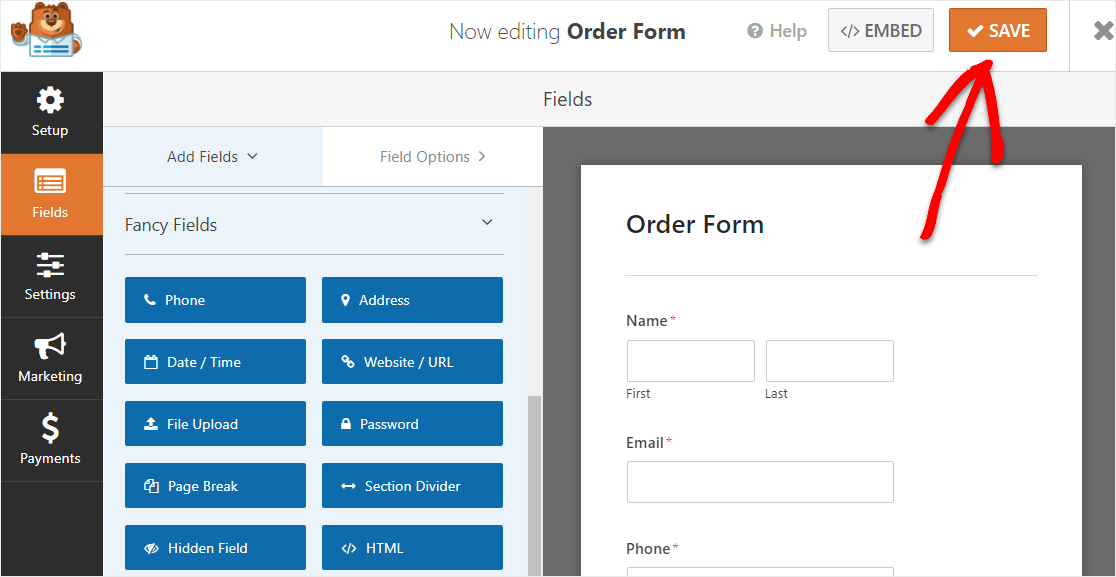Viewport: 1116px width, 577px height.
Task: Save the Order Form
Action: [x=997, y=31]
